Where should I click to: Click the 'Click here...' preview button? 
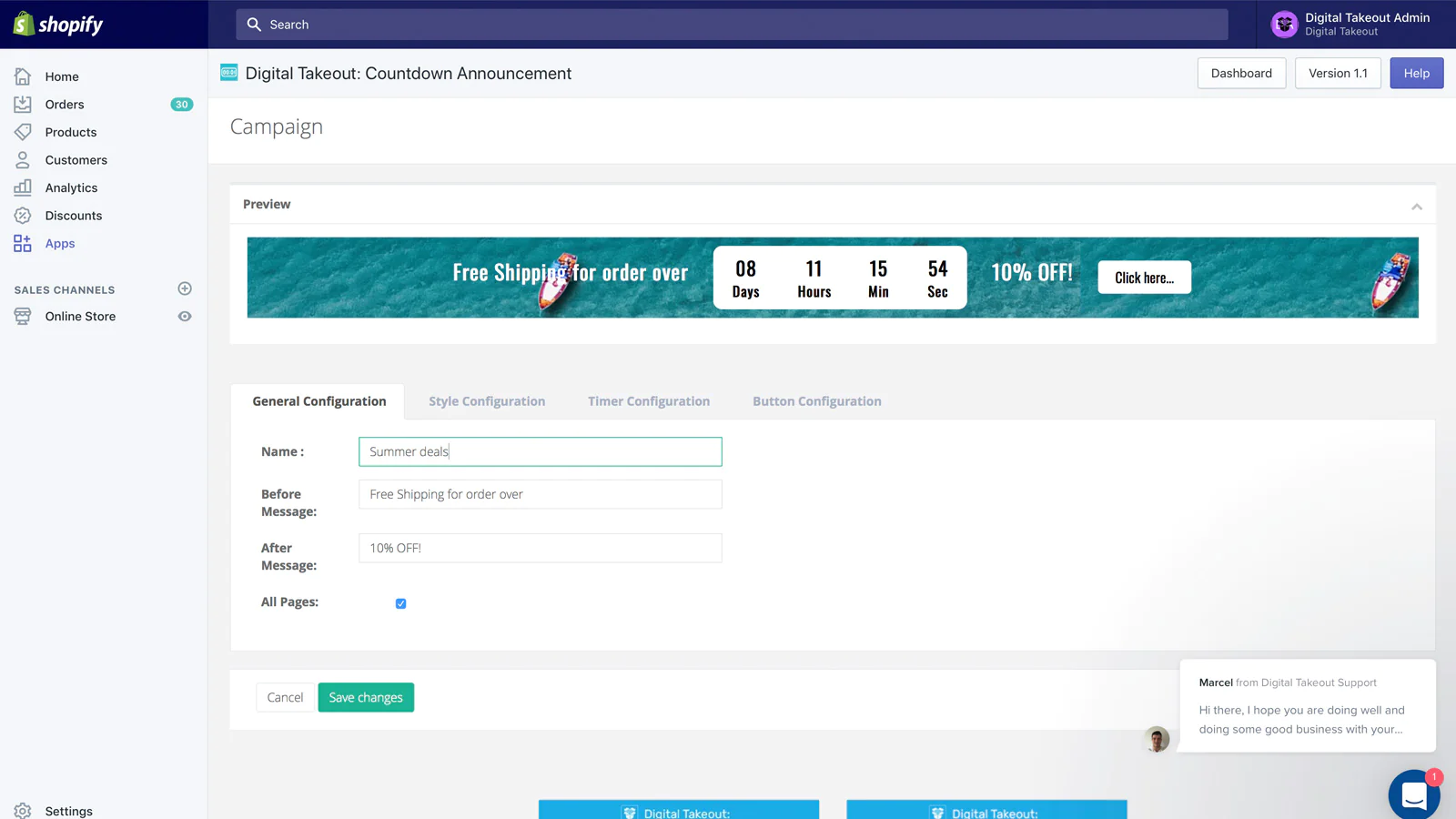coord(1144,278)
